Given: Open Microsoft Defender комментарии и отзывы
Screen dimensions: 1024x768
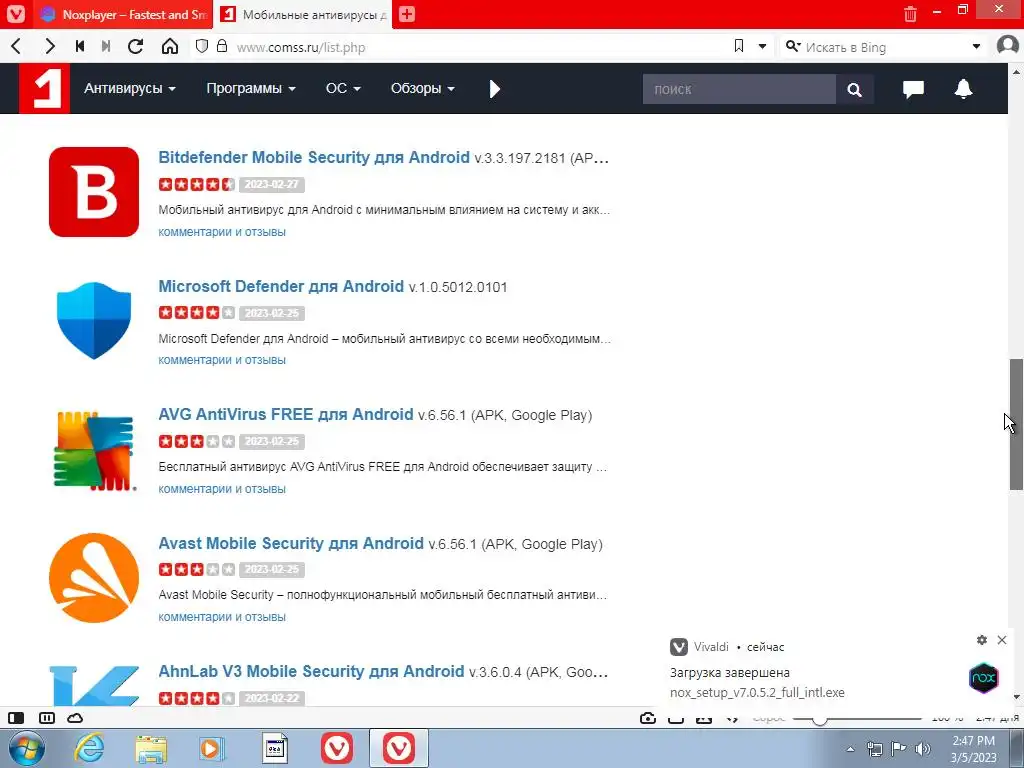Looking at the screenshot, I should (222, 360).
